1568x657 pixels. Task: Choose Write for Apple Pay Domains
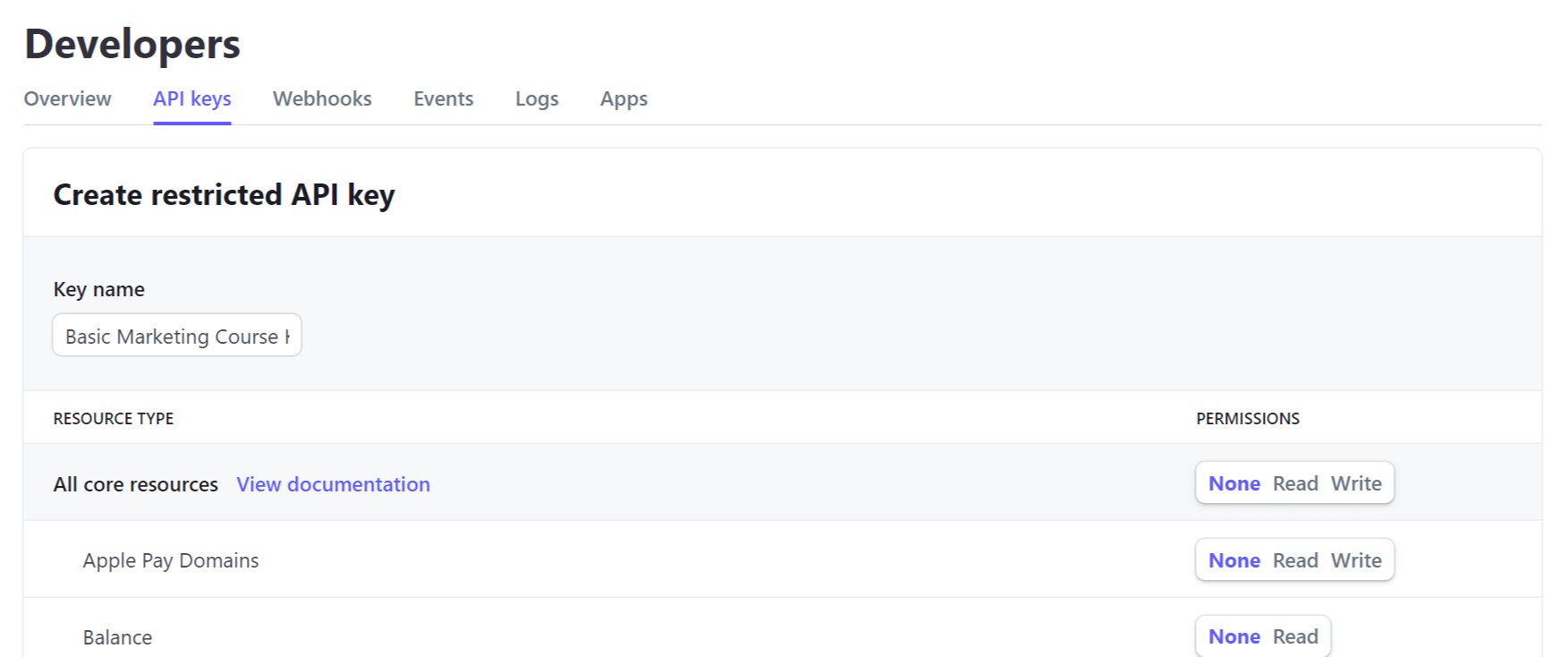pyautogui.click(x=1356, y=560)
